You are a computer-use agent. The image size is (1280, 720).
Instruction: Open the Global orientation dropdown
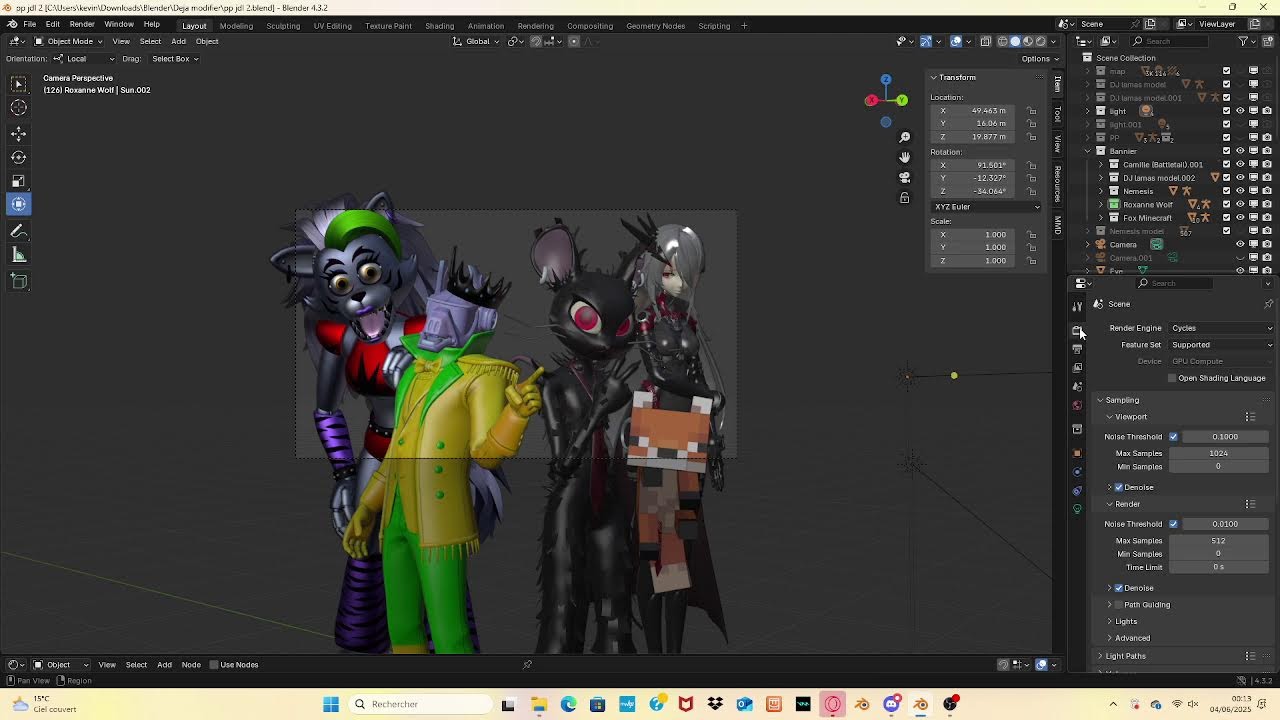(x=478, y=41)
